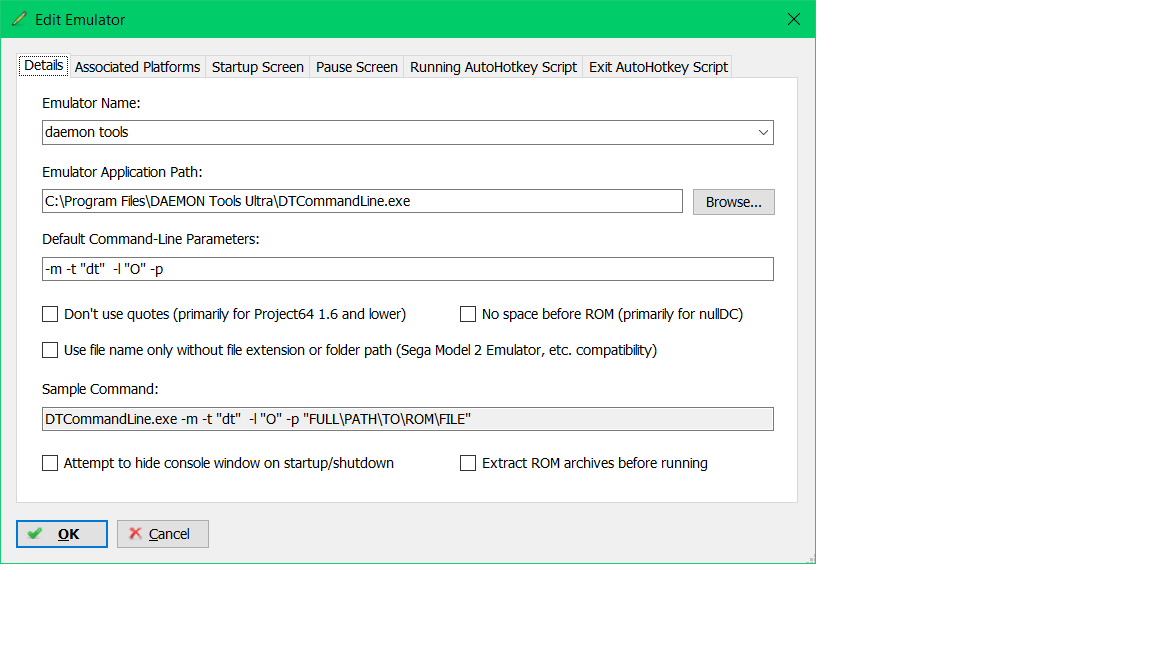Click the 'Edit Emulator' title text

80,20
